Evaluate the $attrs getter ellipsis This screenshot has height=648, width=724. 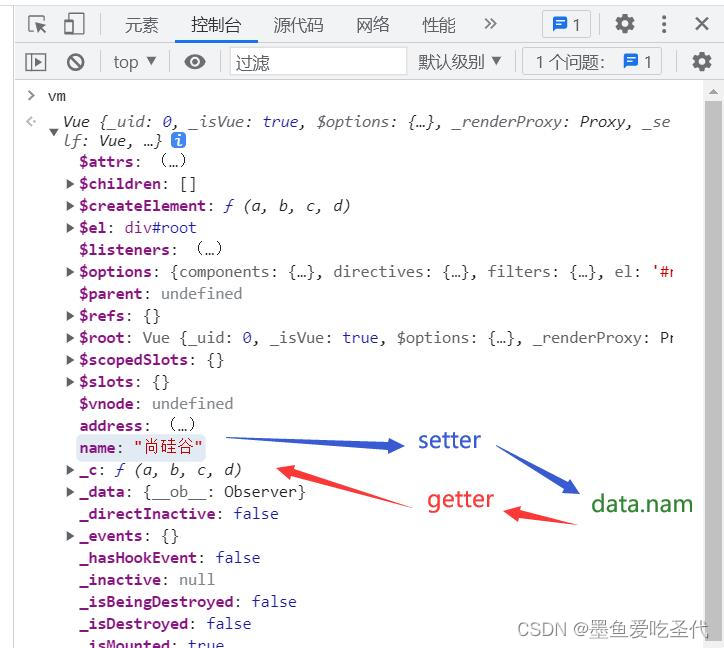[x=173, y=161]
